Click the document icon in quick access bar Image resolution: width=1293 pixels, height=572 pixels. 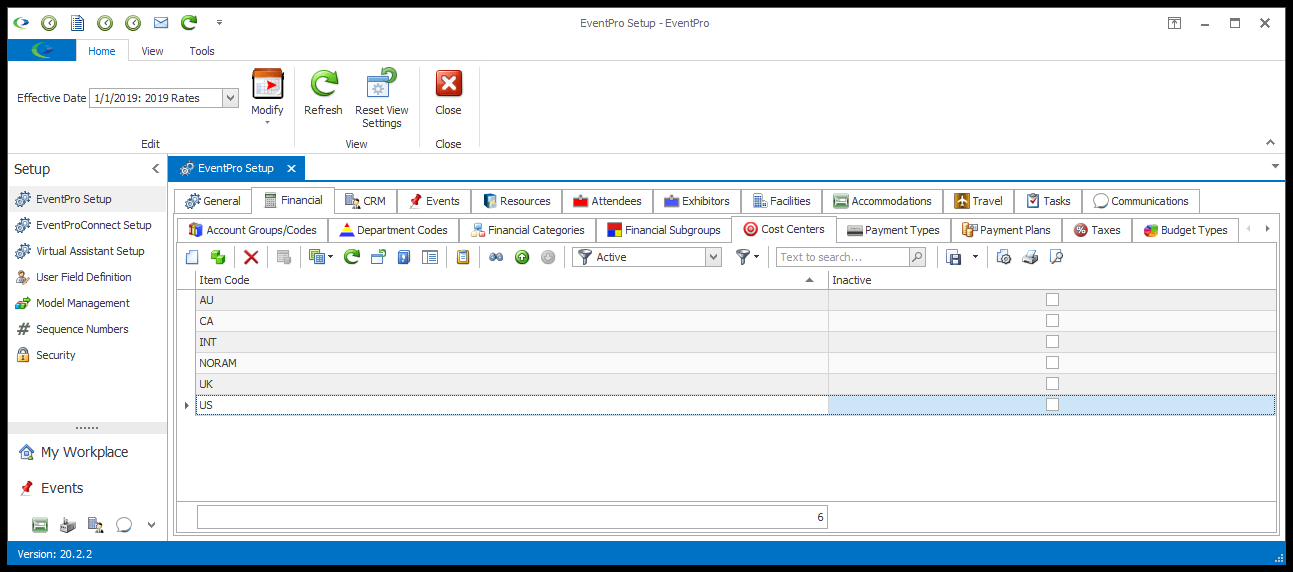pos(76,22)
